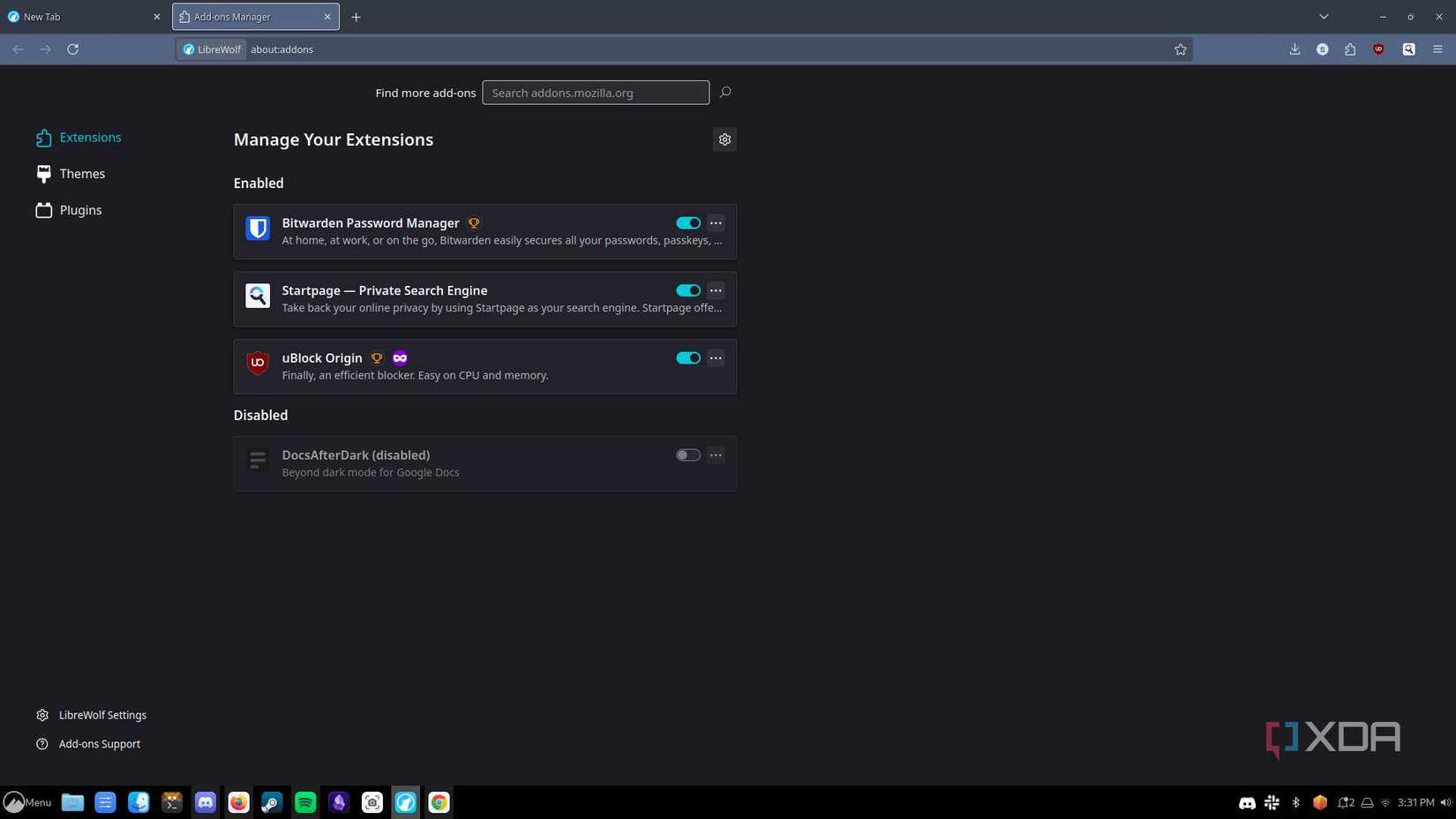The height and width of the screenshot is (819, 1456).
Task: Focus the Search addons.mozilla.org field
Action: pyautogui.click(x=596, y=93)
